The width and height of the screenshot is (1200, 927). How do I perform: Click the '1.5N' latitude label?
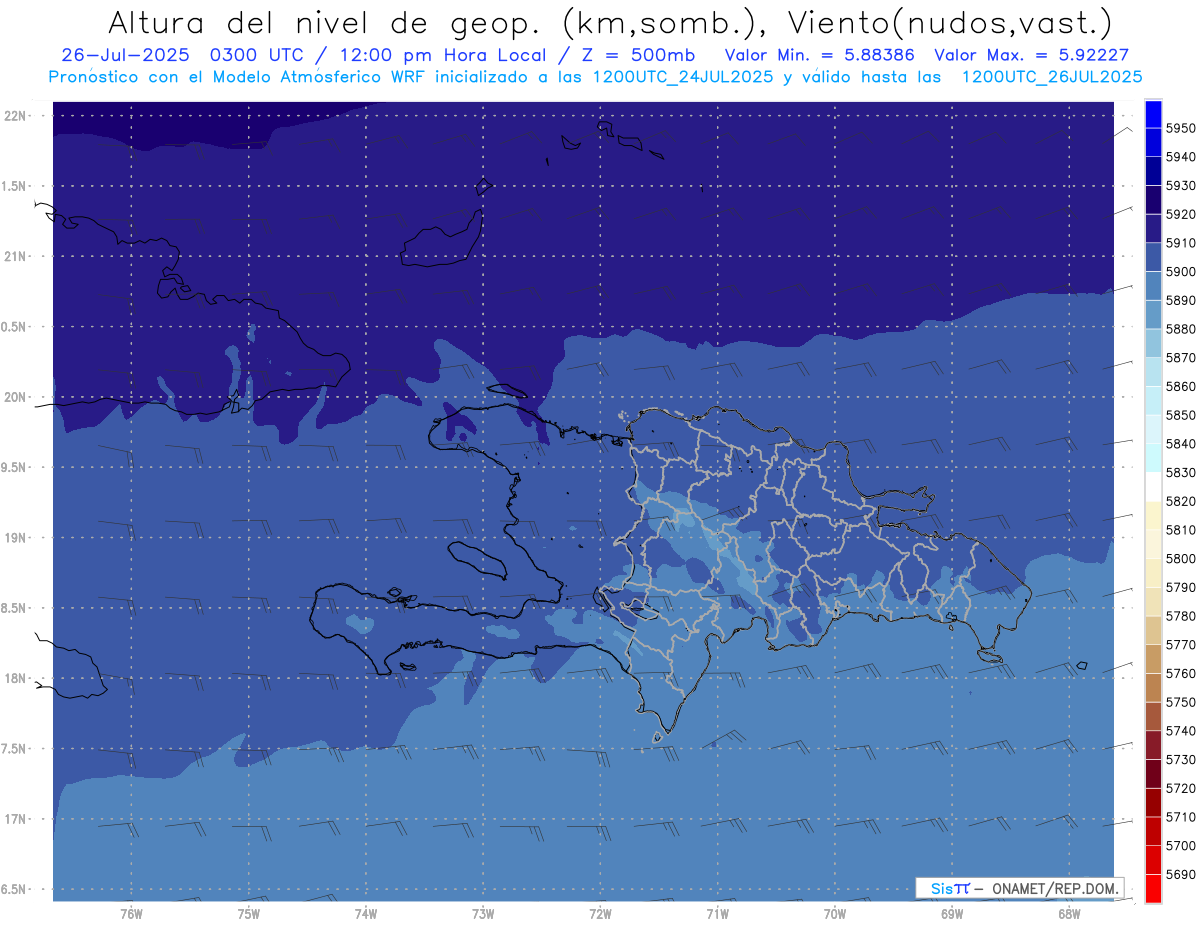pyautogui.click(x=14, y=186)
